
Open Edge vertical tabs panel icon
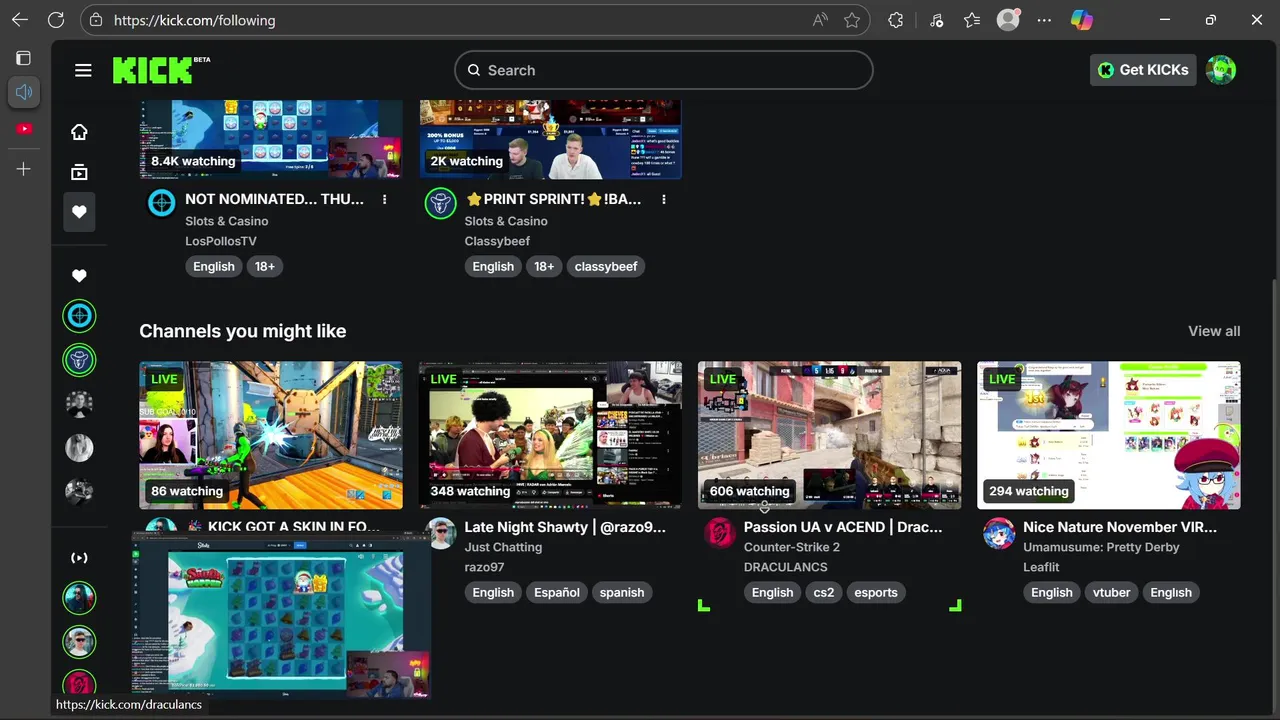(x=24, y=58)
